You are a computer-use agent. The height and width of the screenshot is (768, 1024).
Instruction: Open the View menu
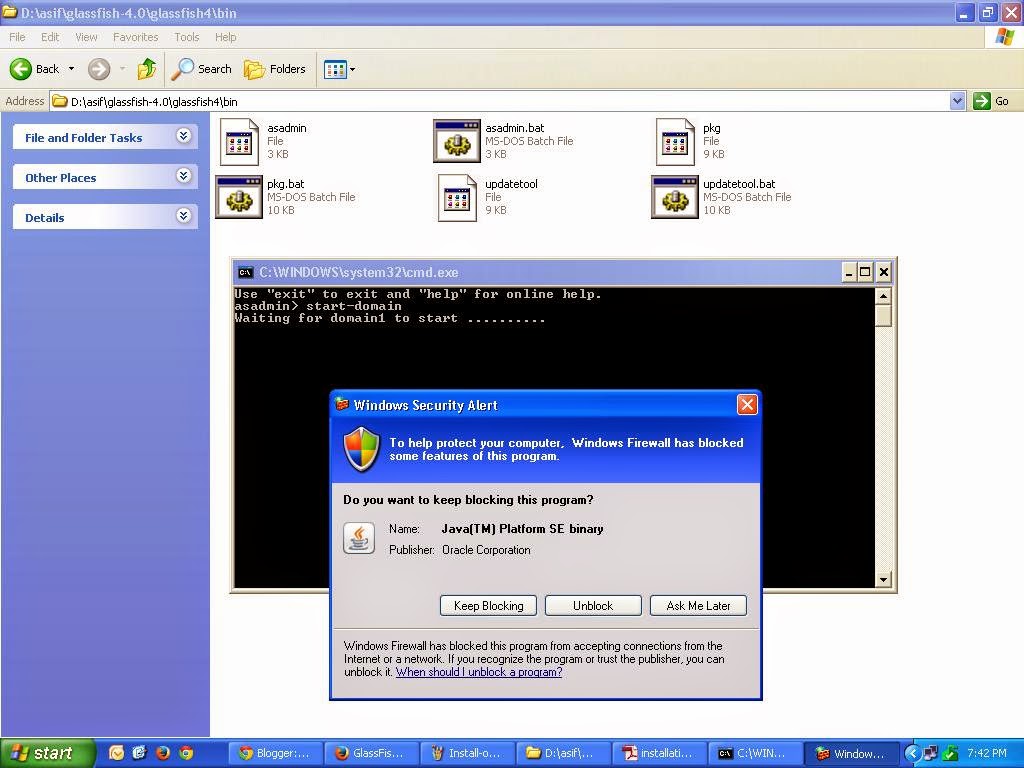(86, 37)
